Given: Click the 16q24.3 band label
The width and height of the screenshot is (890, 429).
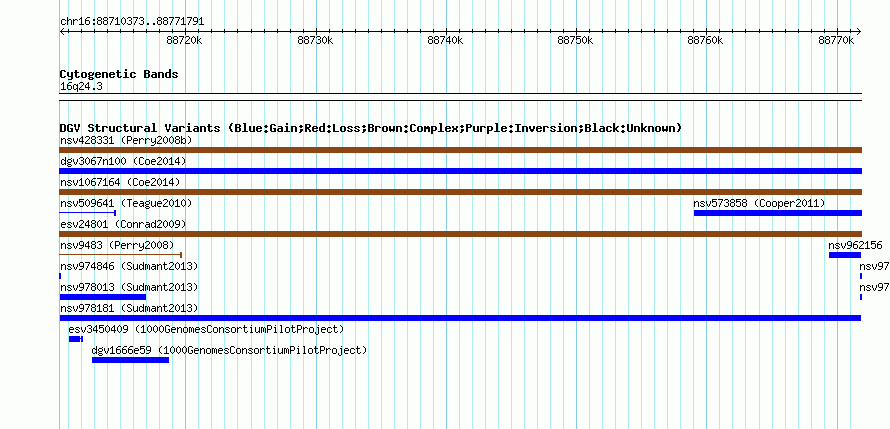Looking at the screenshot, I should point(81,87).
